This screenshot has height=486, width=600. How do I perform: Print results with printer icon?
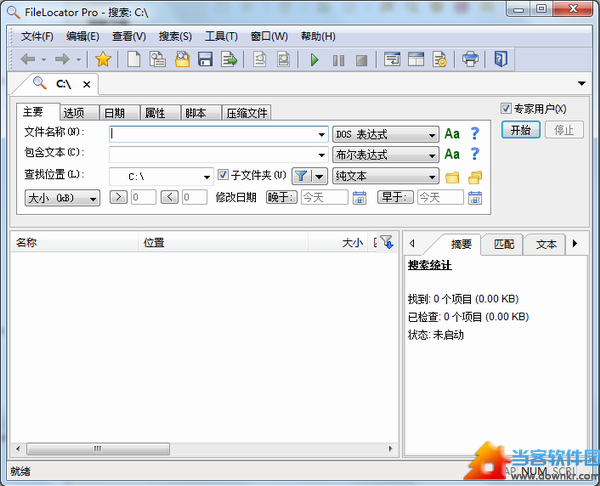pyautogui.click(x=470, y=59)
